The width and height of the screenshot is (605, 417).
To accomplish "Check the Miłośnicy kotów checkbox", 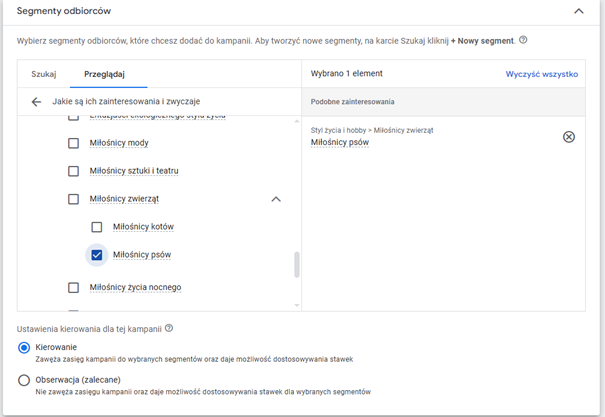I will pos(97,227).
